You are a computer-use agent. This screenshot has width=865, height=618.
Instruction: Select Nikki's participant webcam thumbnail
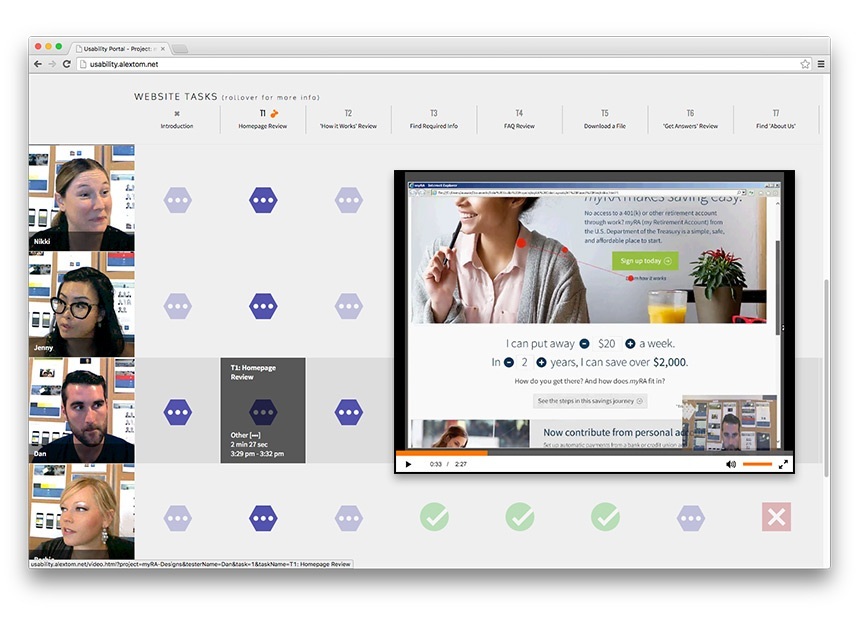pyautogui.click(x=82, y=198)
